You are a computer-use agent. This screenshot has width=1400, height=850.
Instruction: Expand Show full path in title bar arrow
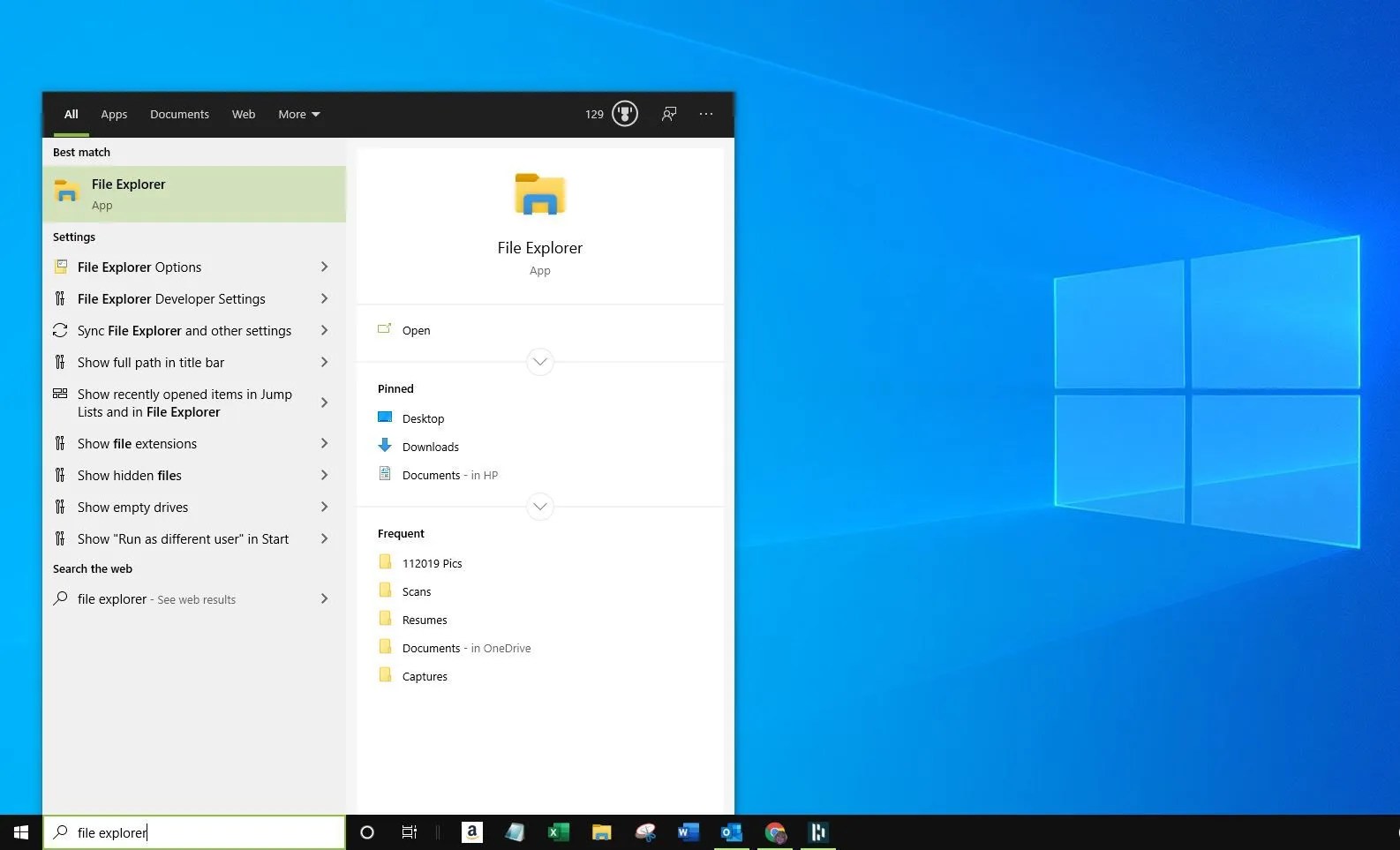tap(324, 362)
